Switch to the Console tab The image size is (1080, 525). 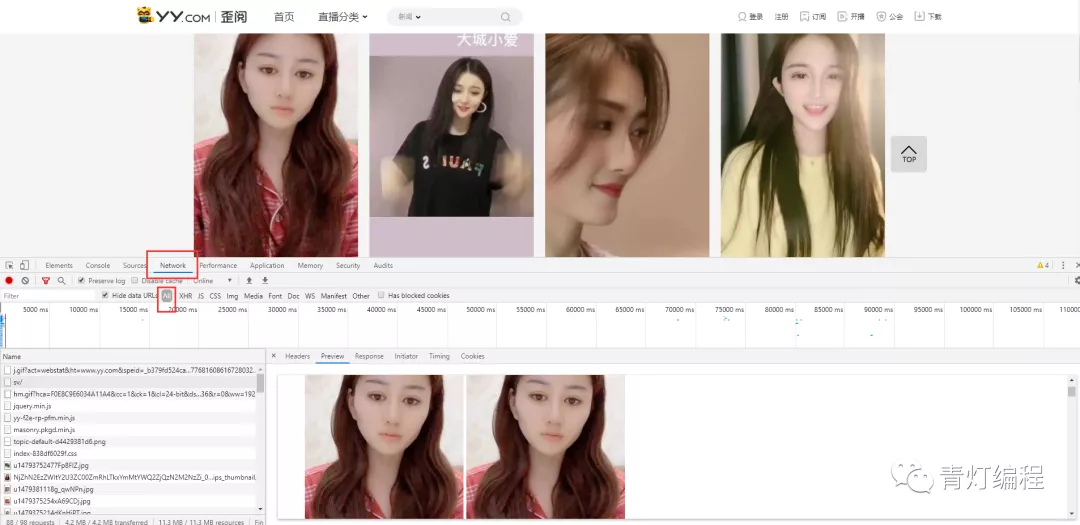tap(98, 265)
